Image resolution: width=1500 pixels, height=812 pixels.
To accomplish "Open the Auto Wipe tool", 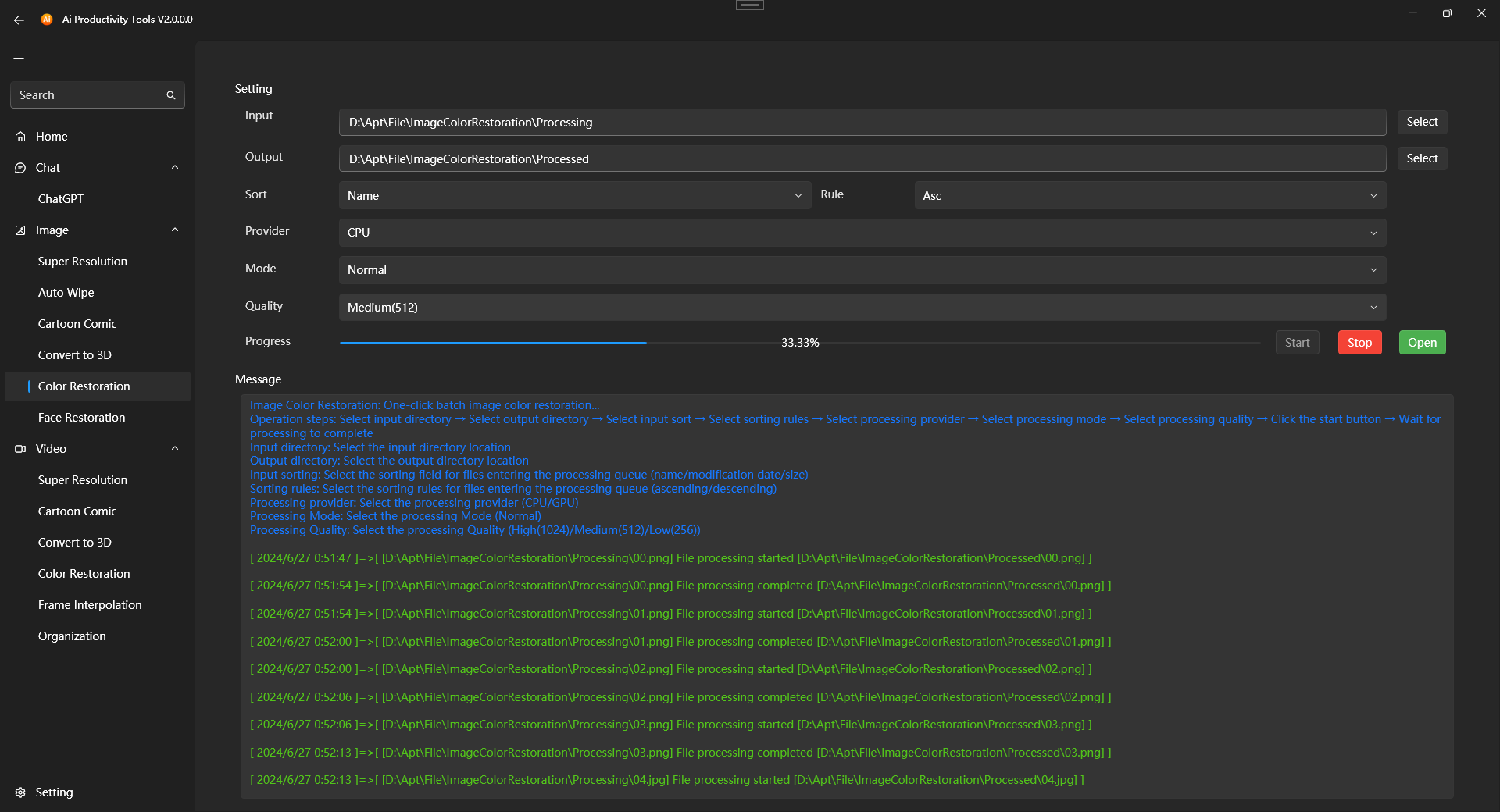I will (98, 293).
